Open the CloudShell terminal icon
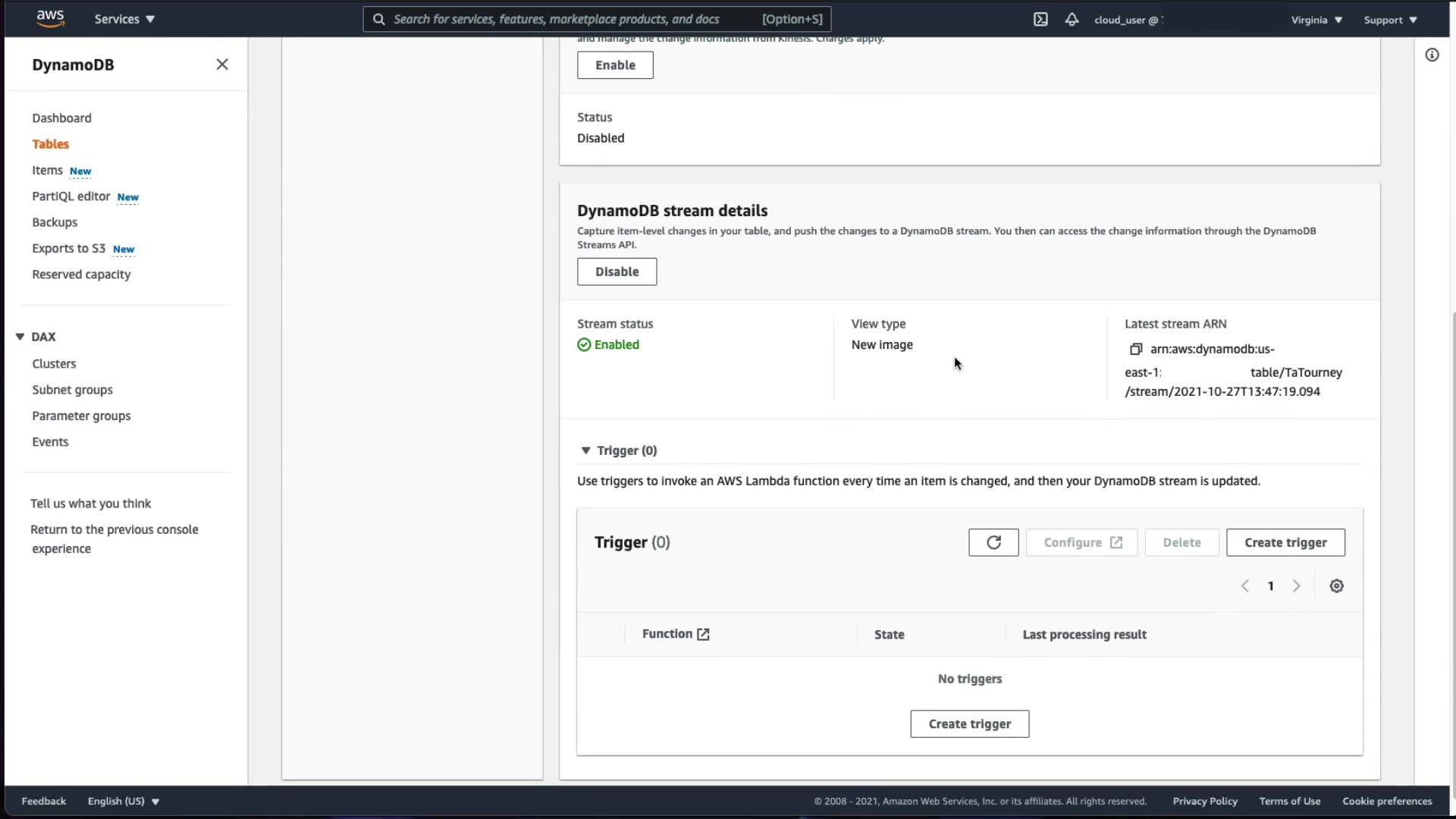This screenshot has height=819, width=1456. tap(1040, 20)
